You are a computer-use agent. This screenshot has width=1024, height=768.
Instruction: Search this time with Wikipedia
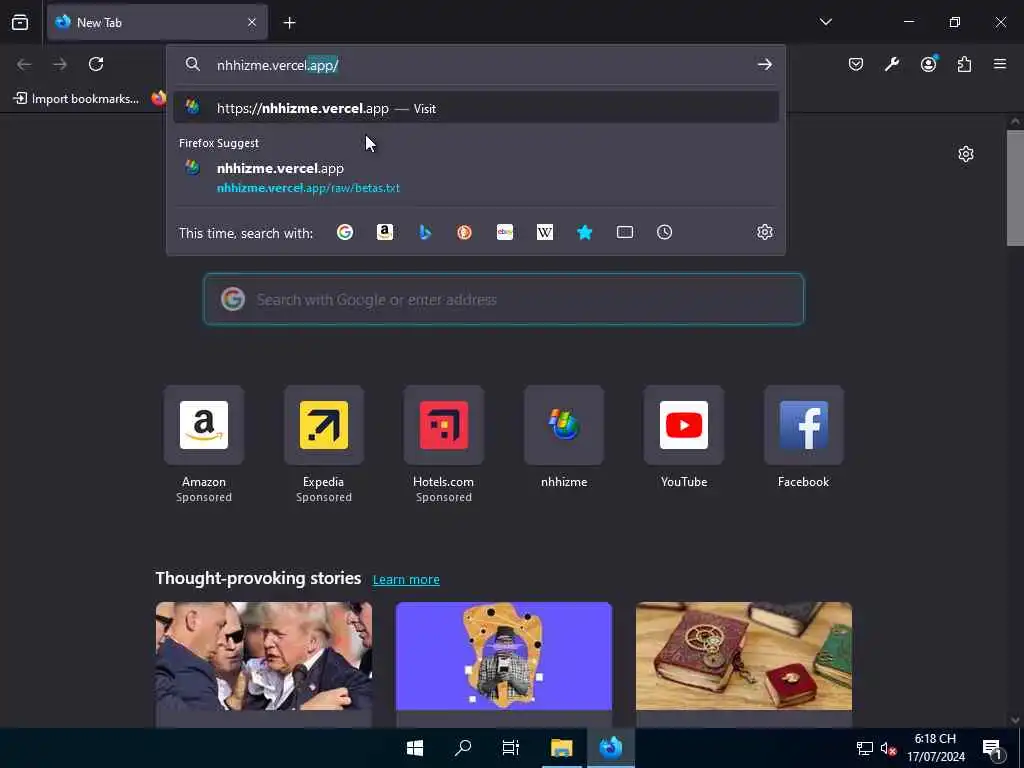coord(545,232)
